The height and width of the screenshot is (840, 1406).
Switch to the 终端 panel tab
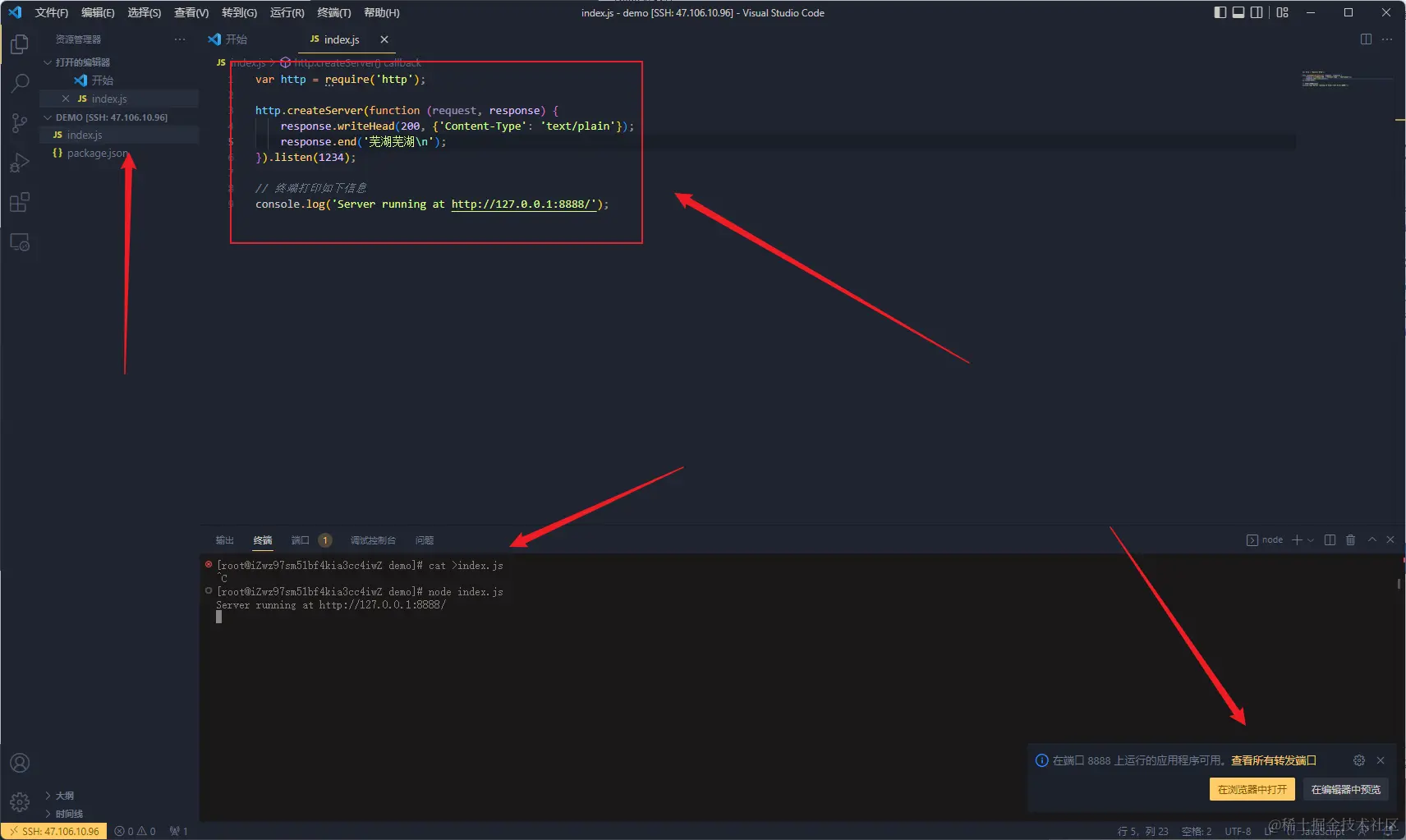[263, 540]
